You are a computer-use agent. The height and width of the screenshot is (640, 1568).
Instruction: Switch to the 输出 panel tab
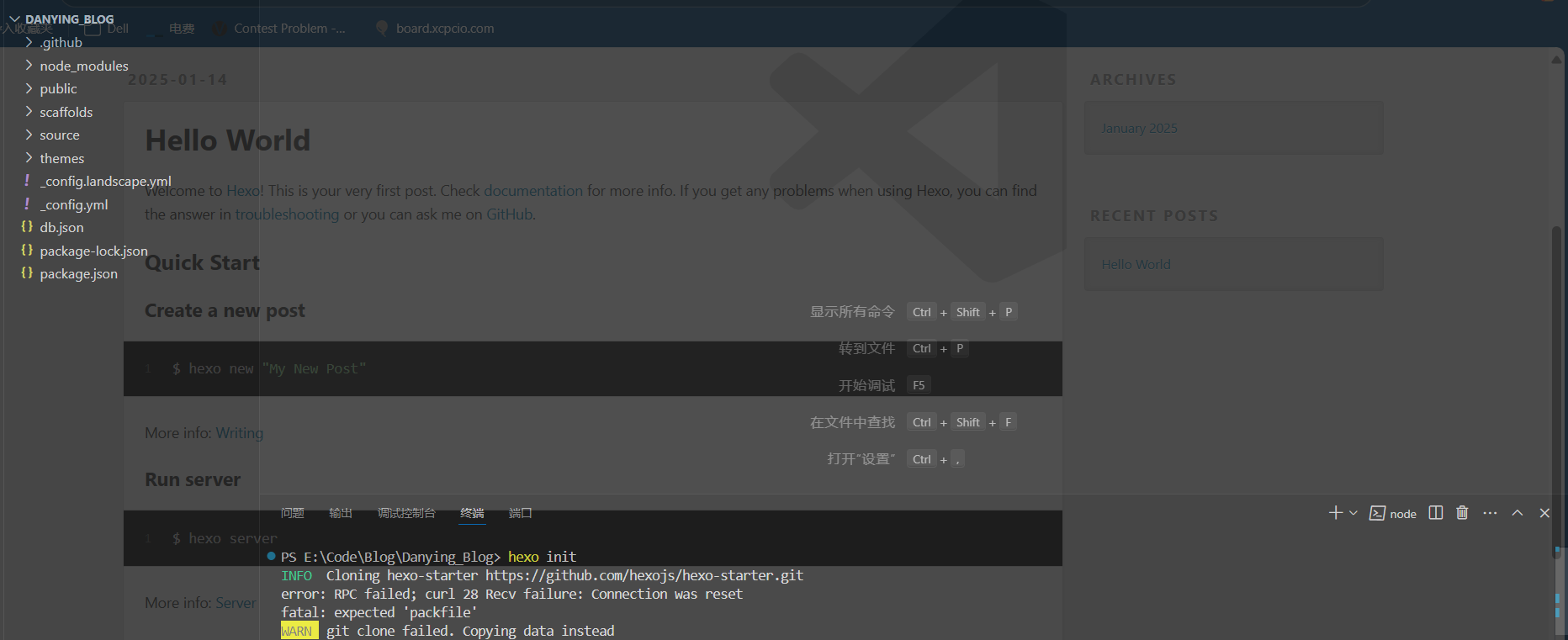tap(341, 513)
